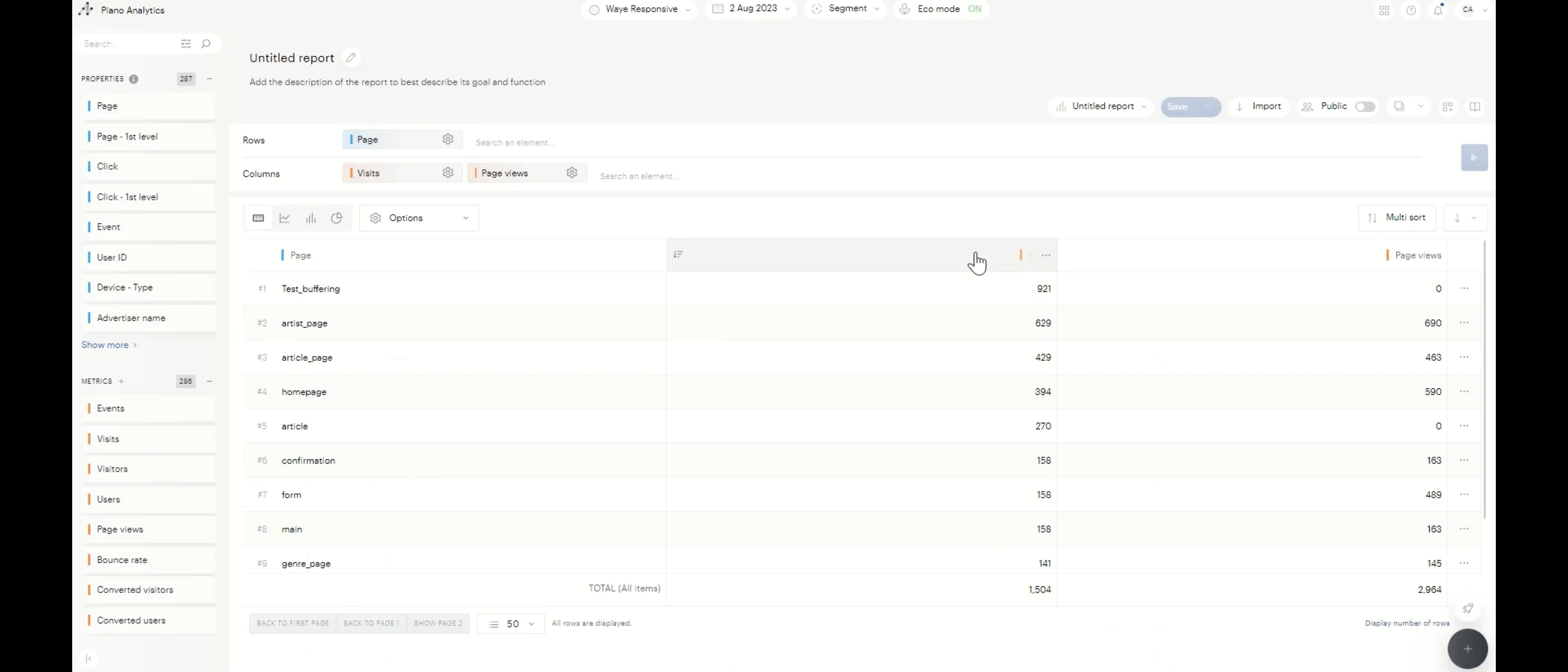Open apps grid in top bar
The height and width of the screenshot is (672, 1568).
click(1384, 11)
